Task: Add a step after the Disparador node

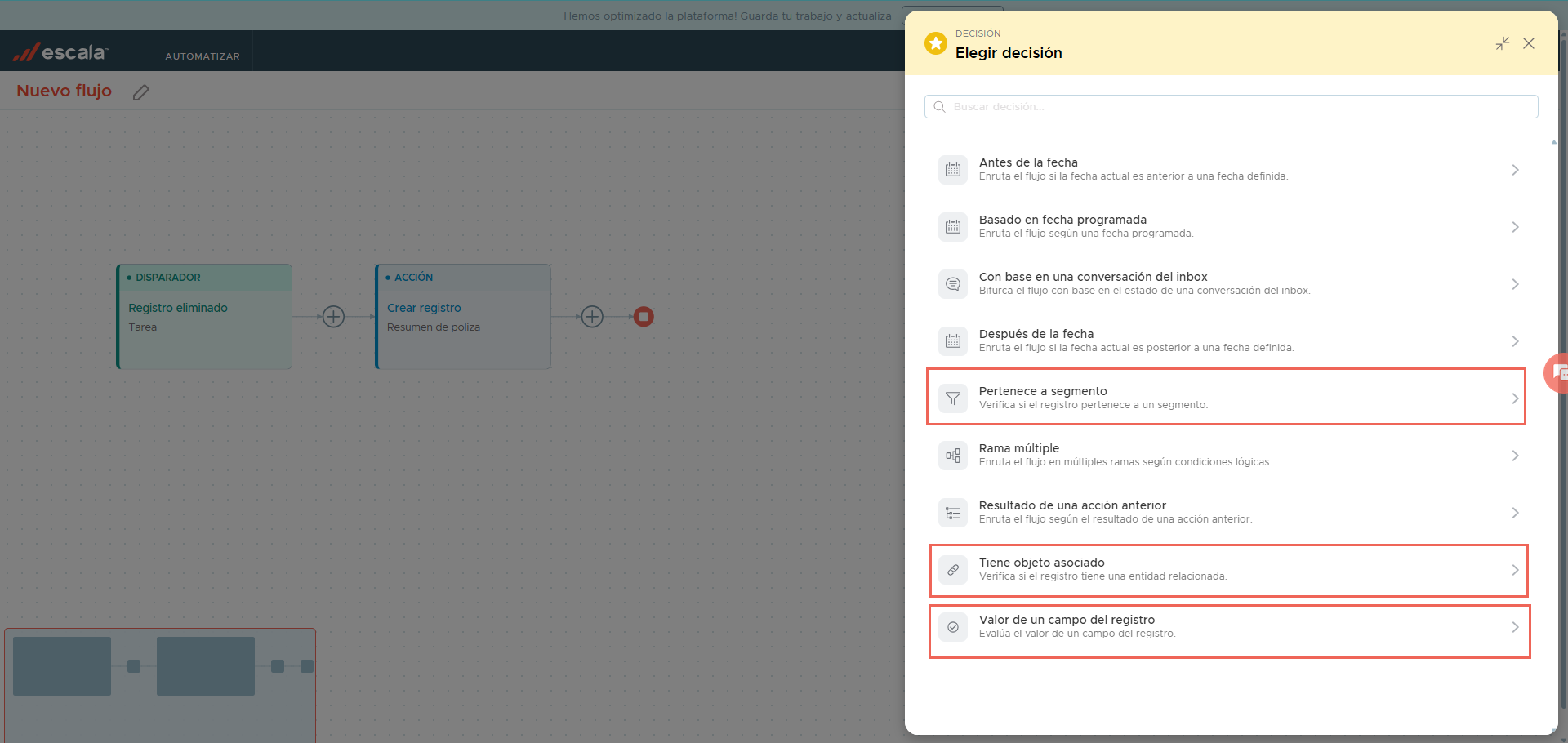Action: 333,317
